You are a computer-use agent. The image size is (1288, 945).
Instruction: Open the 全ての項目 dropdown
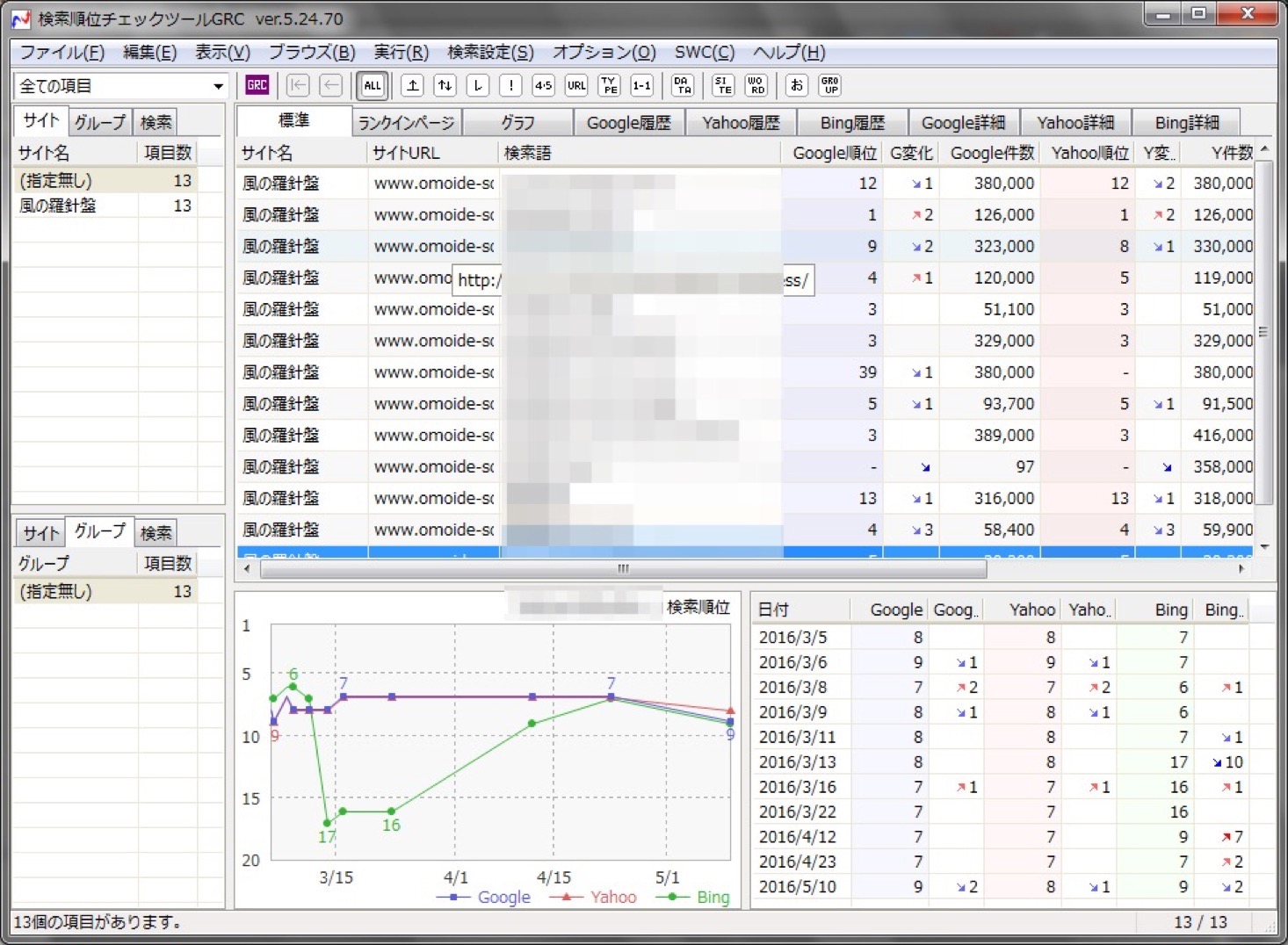pos(217,86)
